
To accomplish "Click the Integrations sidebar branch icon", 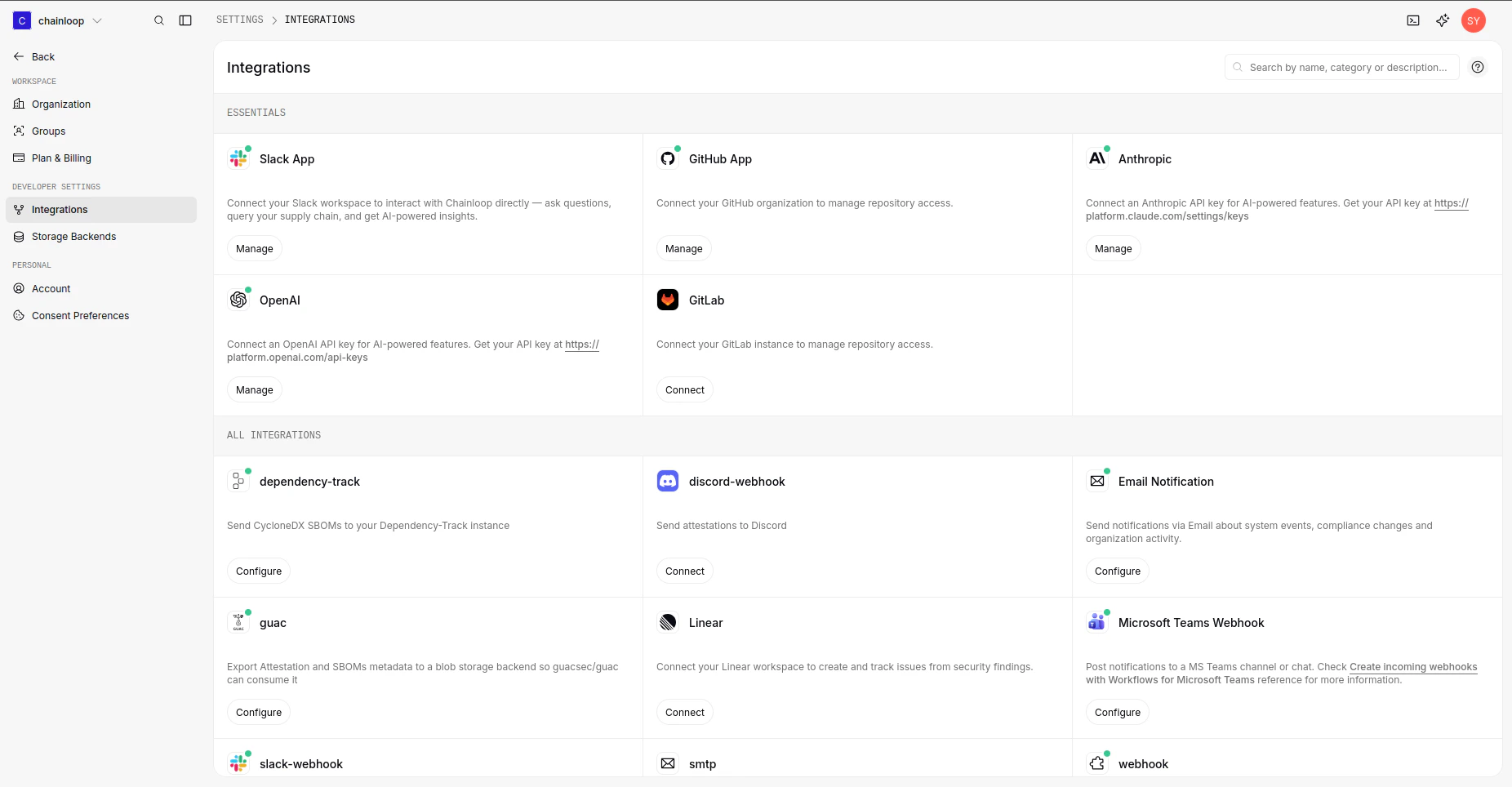I will [x=19, y=210].
